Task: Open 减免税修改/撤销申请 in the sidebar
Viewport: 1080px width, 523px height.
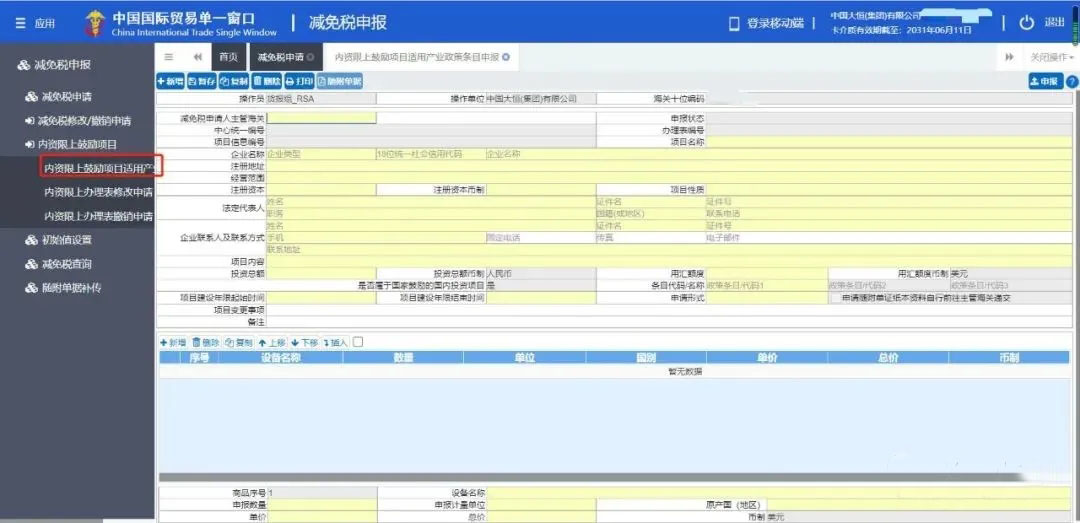Action: 77,121
